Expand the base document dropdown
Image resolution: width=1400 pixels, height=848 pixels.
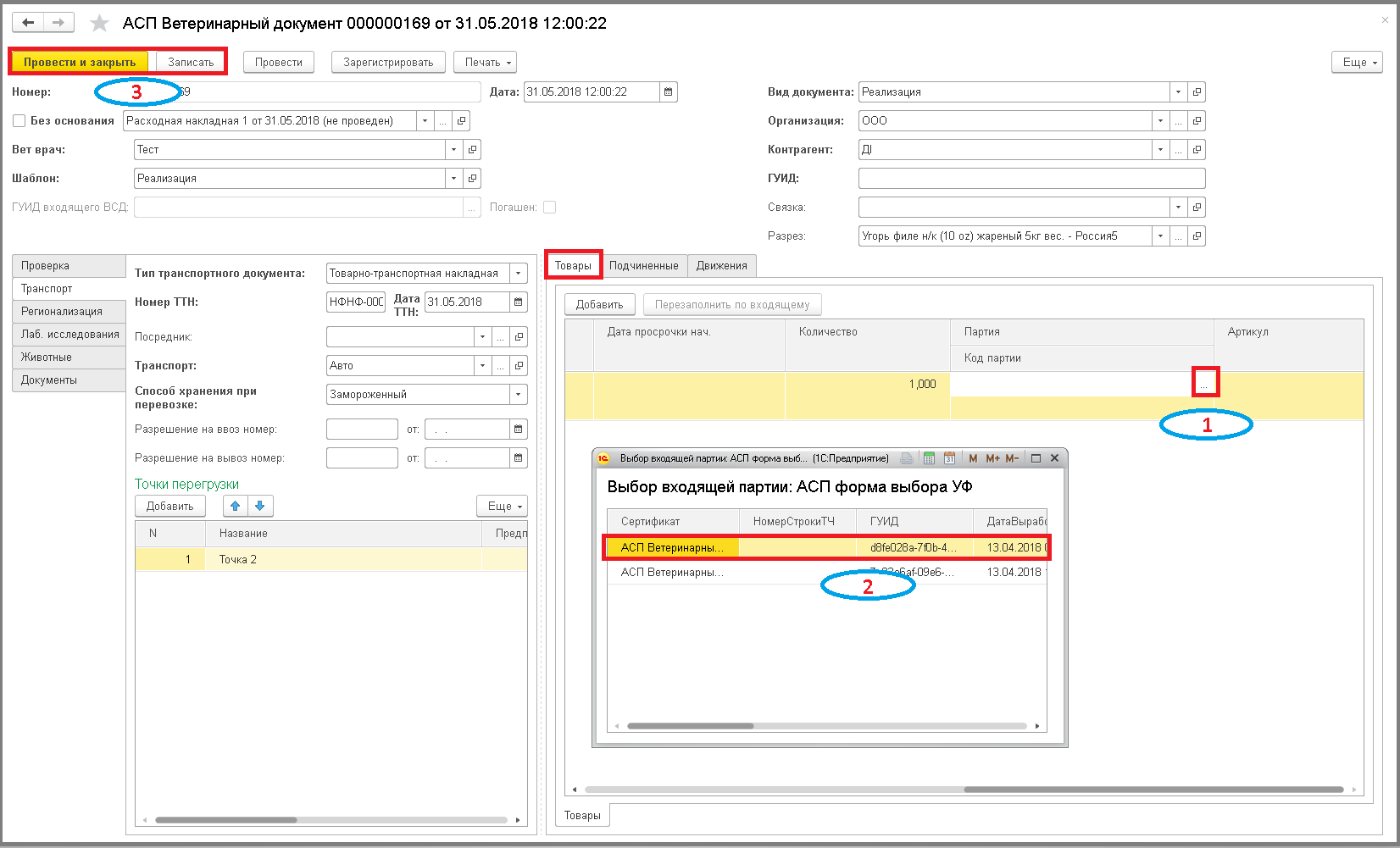tap(425, 120)
